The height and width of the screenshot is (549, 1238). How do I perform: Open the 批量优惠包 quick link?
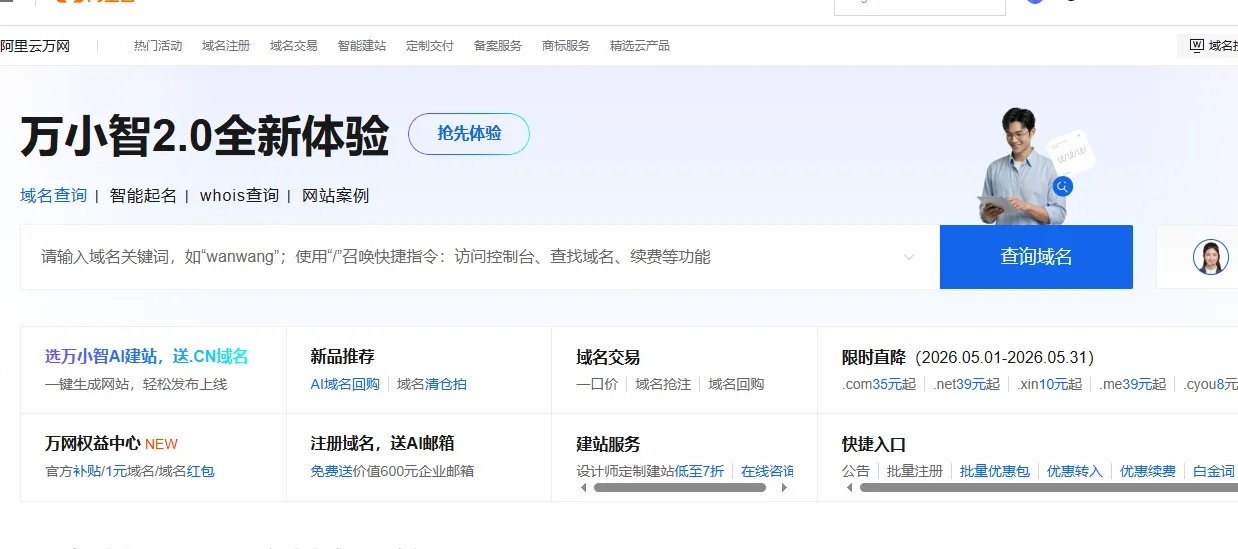tap(995, 471)
